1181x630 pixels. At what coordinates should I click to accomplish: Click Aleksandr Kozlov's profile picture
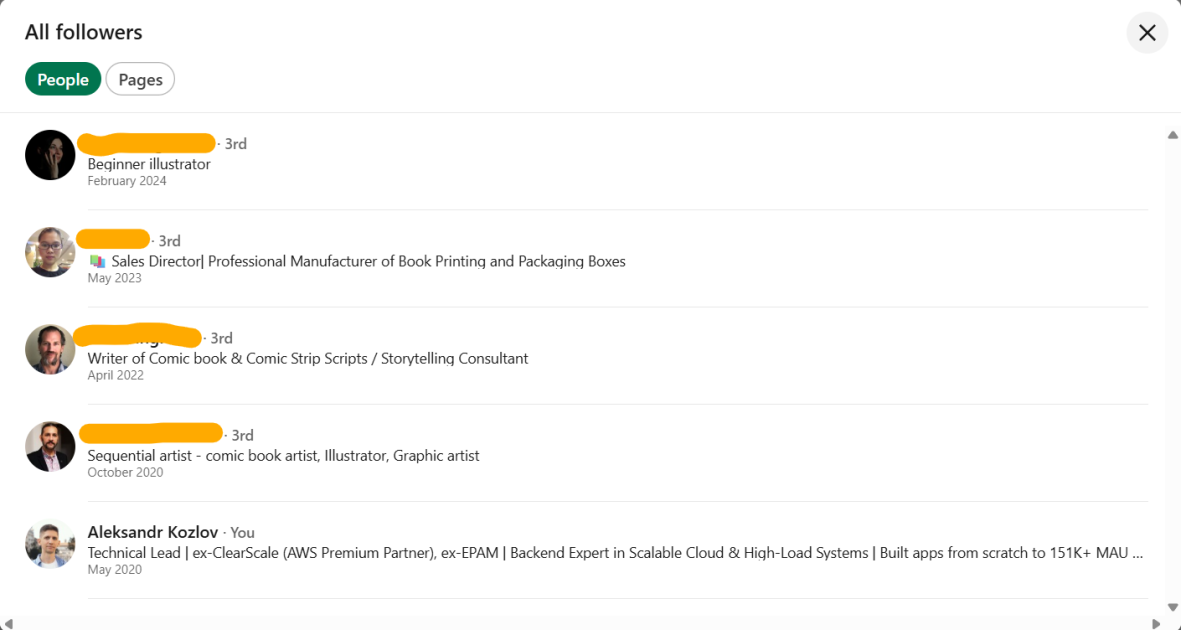click(50, 543)
